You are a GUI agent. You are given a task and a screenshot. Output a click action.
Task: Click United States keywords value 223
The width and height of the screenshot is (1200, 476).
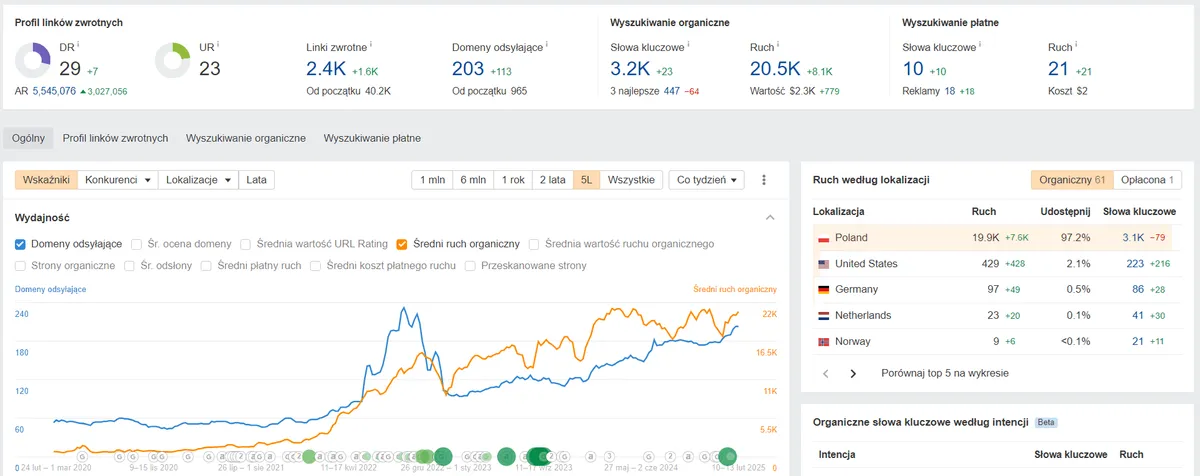pyautogui.click(x=1136, y=264)
